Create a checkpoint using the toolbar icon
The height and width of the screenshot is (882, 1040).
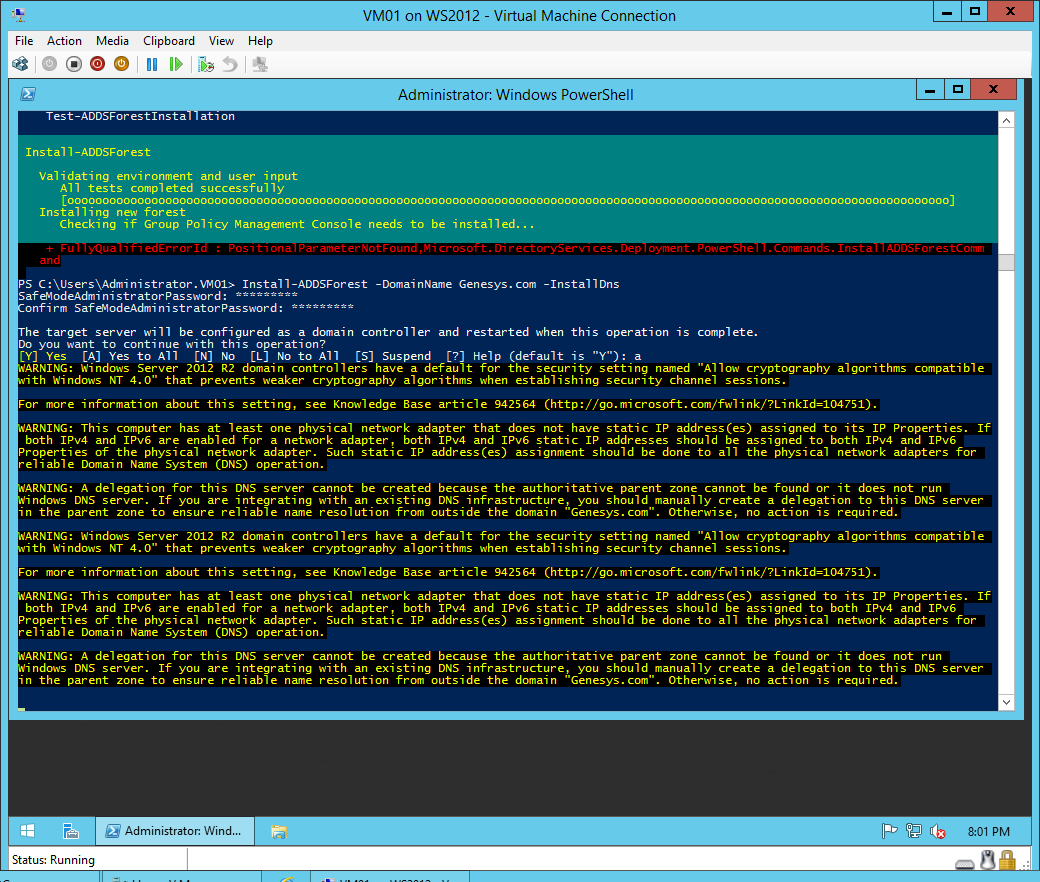coord(206,64)
